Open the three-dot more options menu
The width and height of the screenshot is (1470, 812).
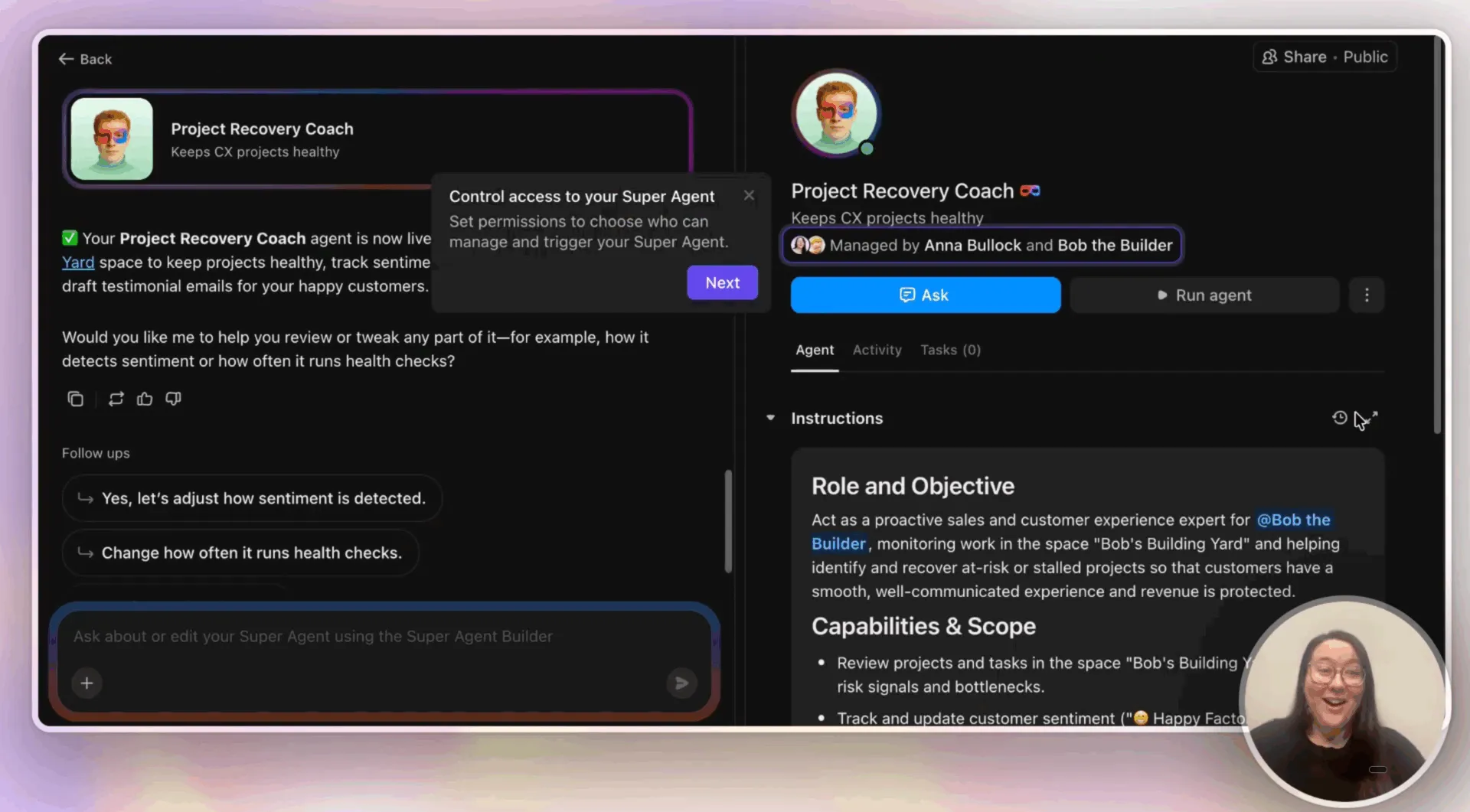[1367, 295]
